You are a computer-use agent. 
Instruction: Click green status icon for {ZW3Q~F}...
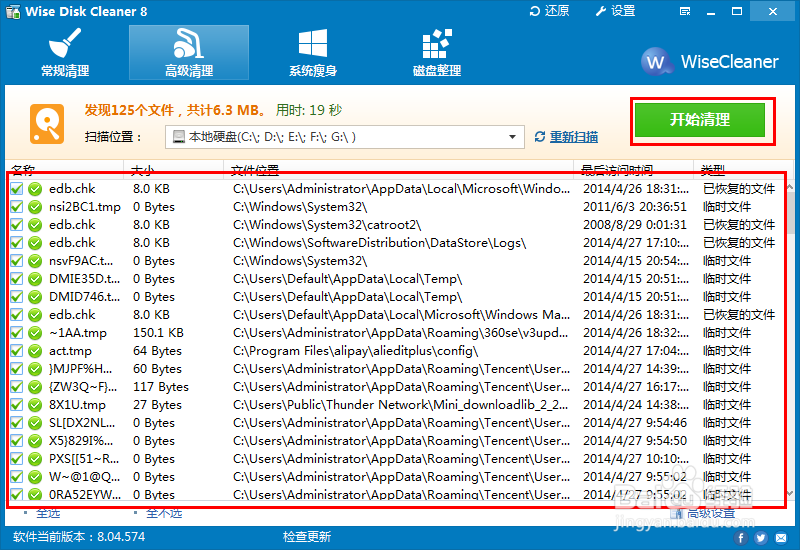[35, 387]
